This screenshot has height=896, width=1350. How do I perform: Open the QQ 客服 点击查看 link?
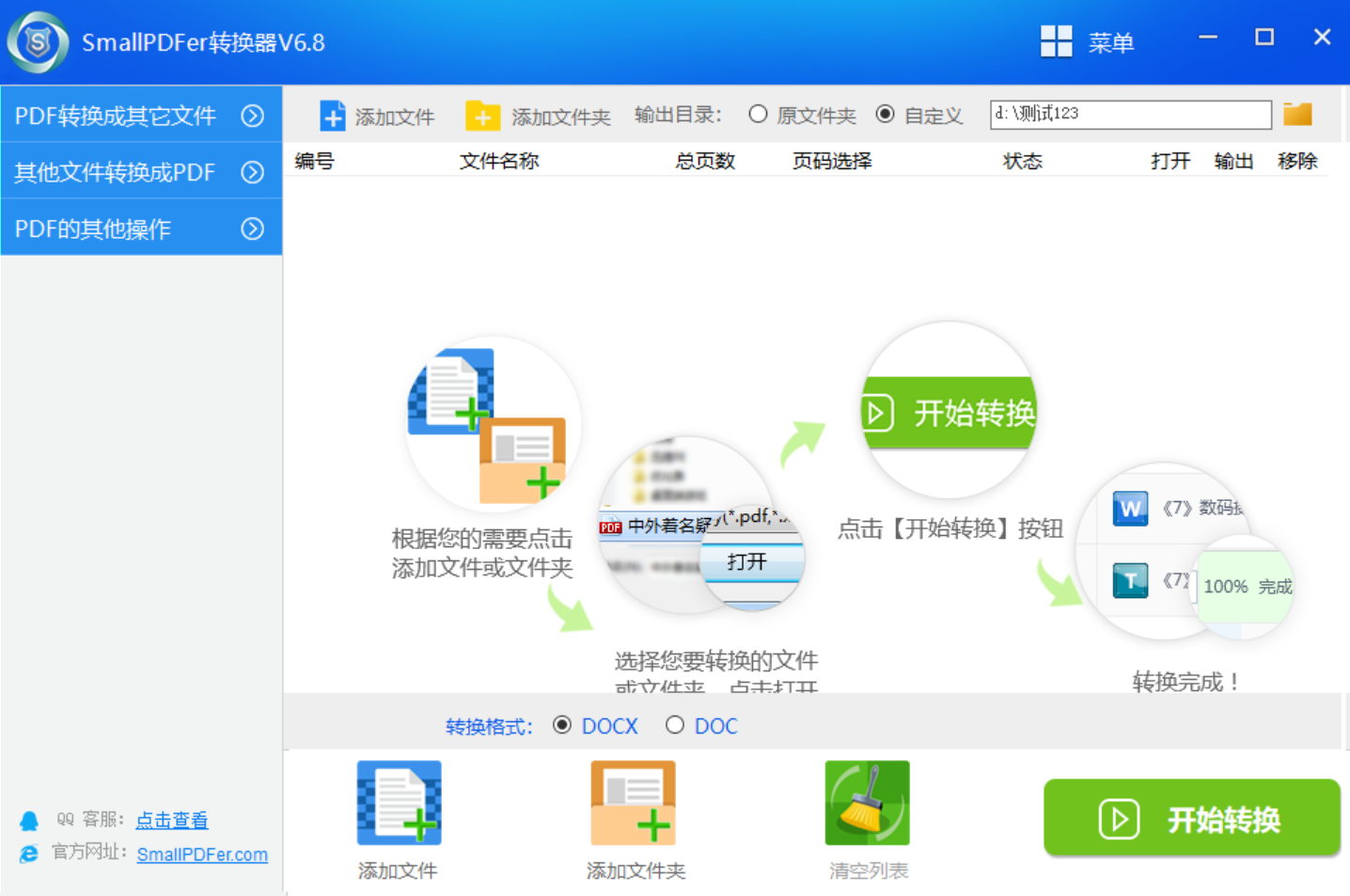(172, 820)
